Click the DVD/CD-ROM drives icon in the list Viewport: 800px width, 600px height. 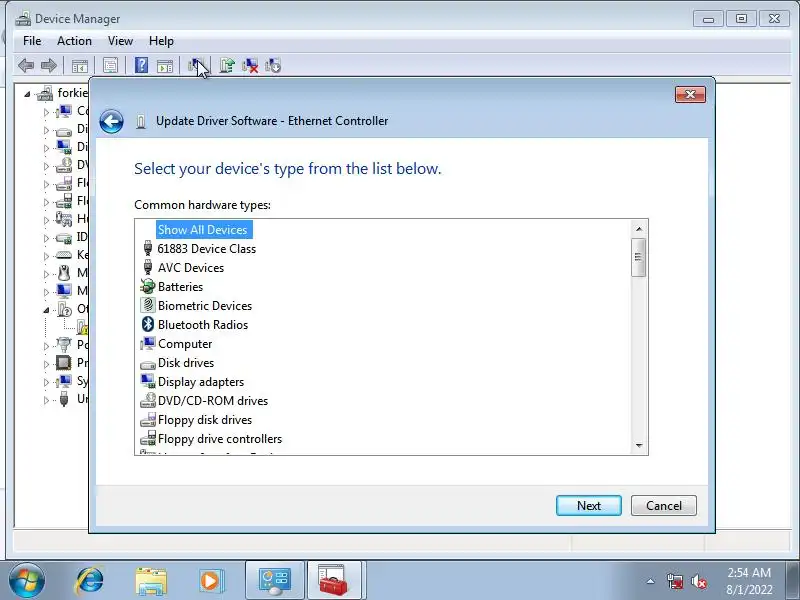[147, 401]
